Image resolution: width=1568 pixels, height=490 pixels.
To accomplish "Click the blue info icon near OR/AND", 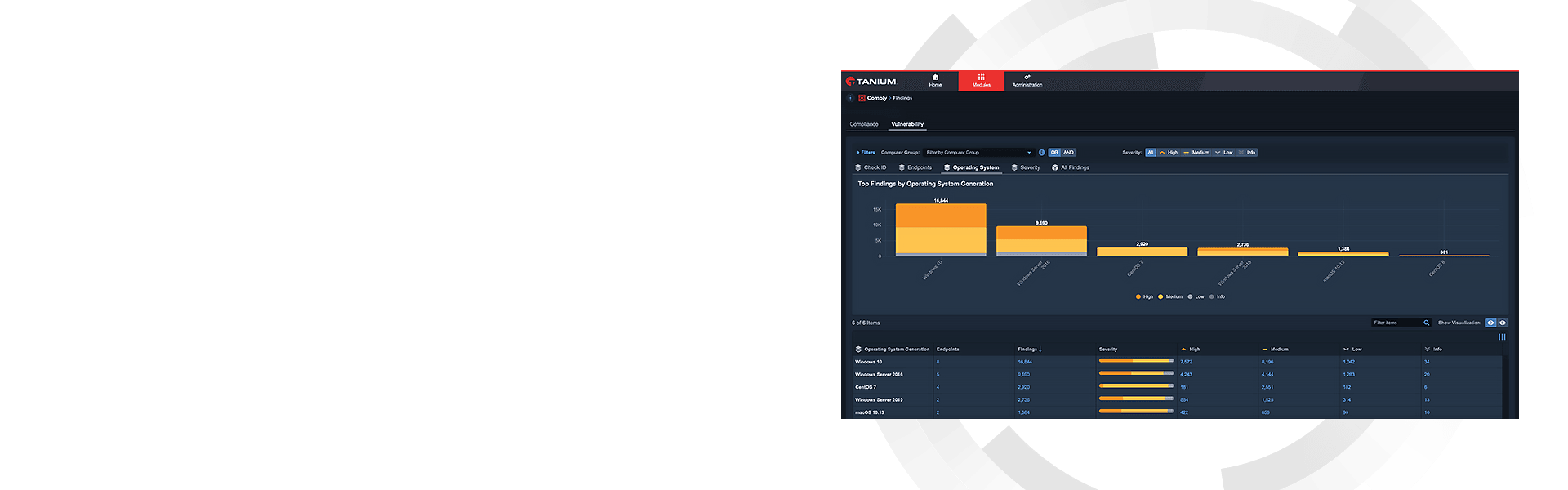I will pos(1041,153).
